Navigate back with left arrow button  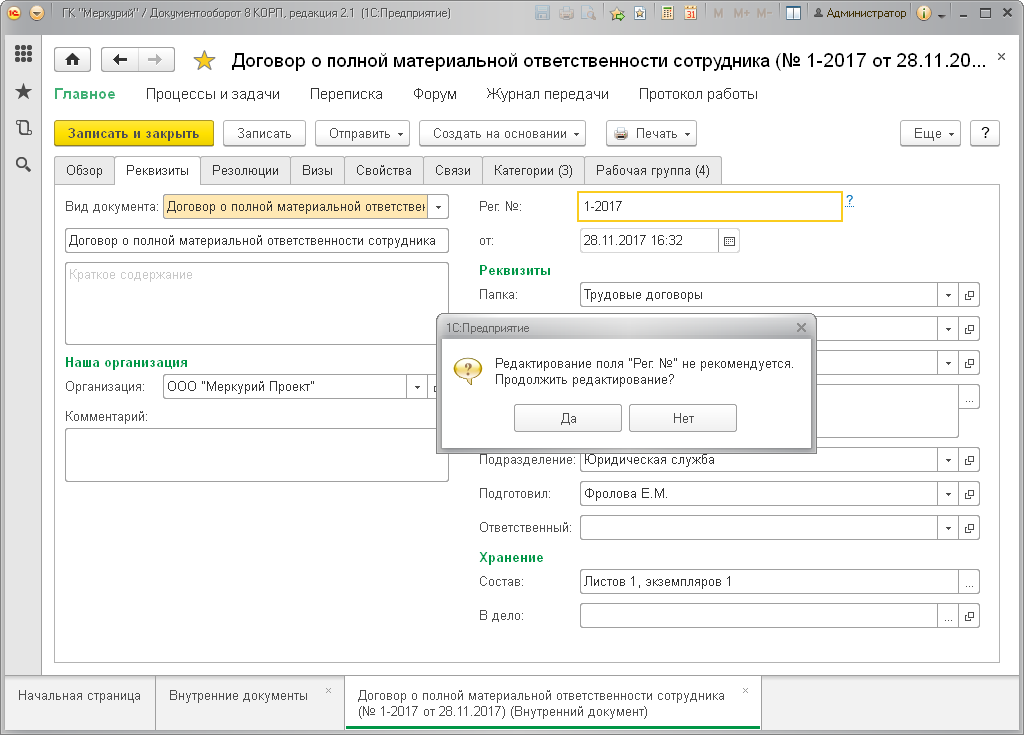point(120,60)
